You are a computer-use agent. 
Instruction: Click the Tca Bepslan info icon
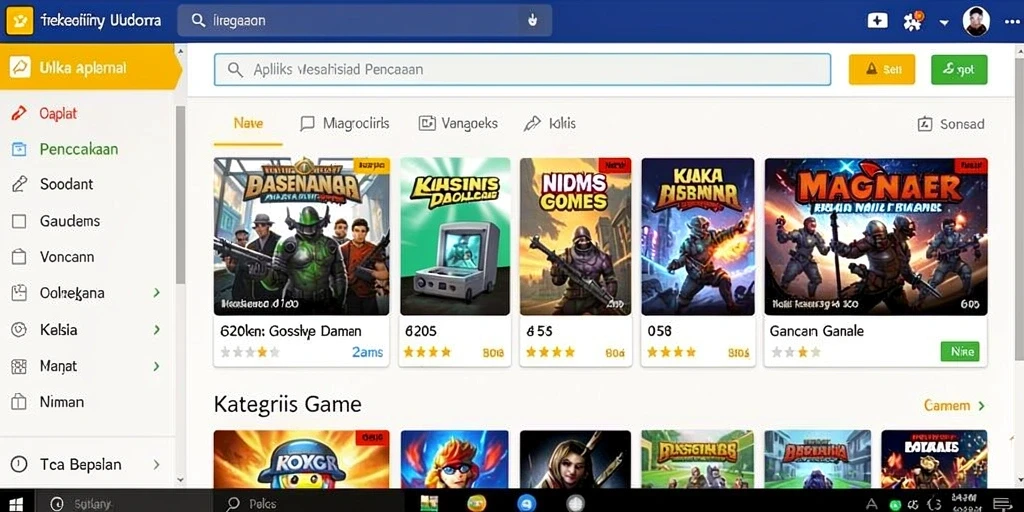tap(19, 464)
